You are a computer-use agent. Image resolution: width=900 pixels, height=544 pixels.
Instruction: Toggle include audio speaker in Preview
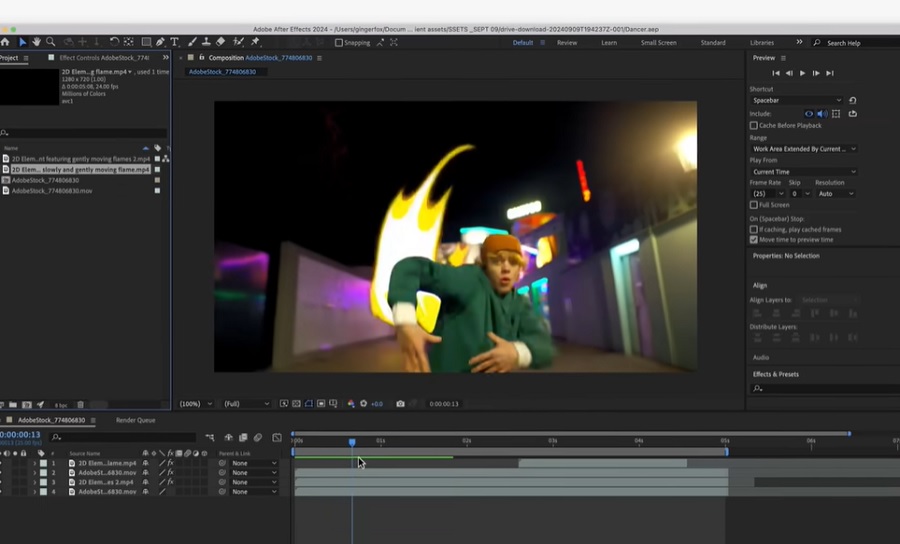[x=822, y=114]
